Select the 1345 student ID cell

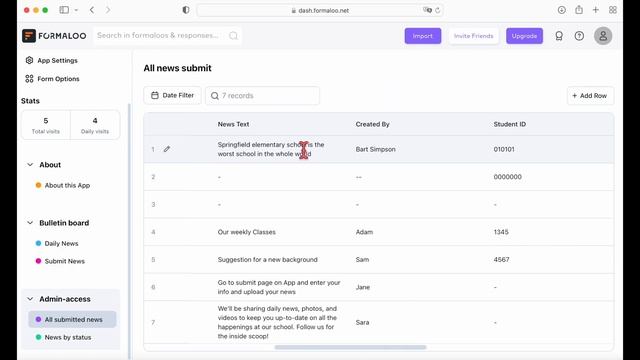pyautogui.click(x=501, y=232)
